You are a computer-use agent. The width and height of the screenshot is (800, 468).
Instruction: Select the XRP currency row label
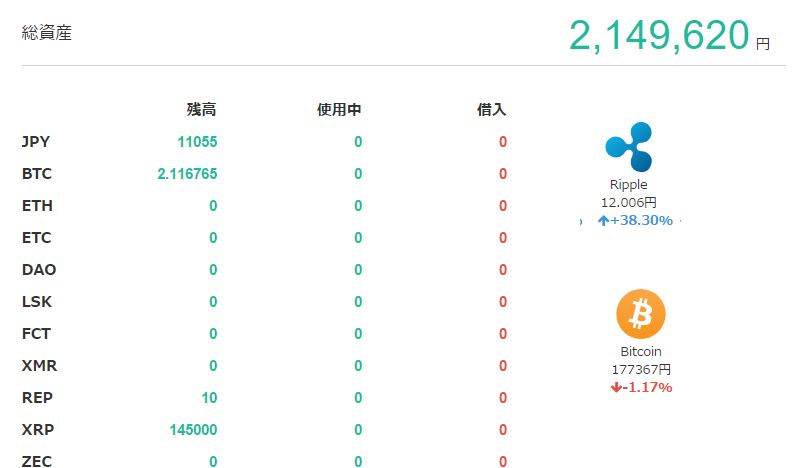click(37, 430)
